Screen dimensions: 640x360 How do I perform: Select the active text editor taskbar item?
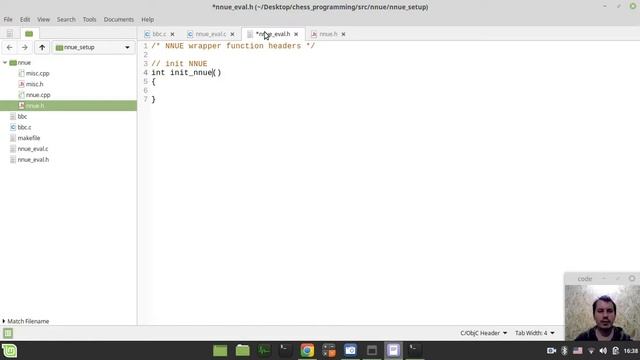coord(393,351)
